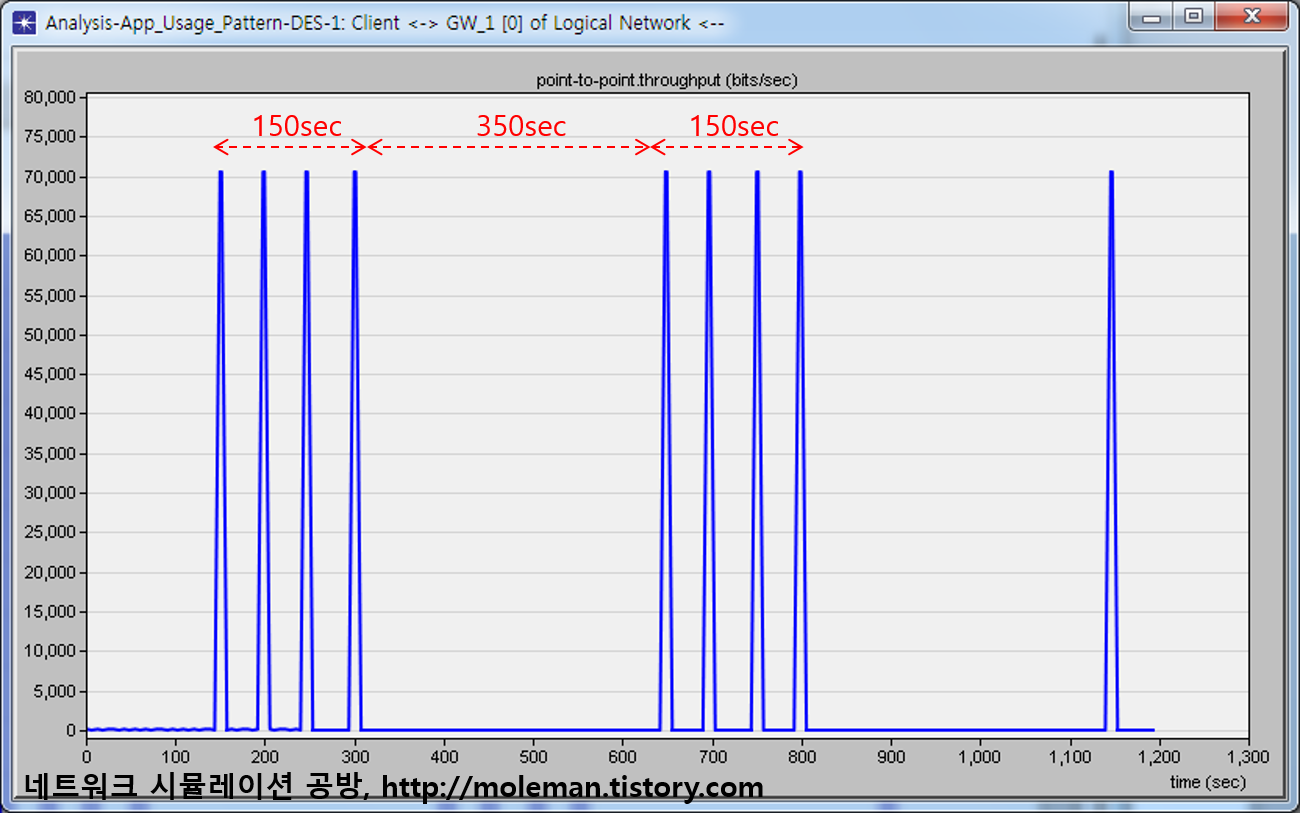Image resolution: width=1300 pixels, height=821 pixels.
Task: Click the throughput spike near 150 seconds
Action: (220, 450)
